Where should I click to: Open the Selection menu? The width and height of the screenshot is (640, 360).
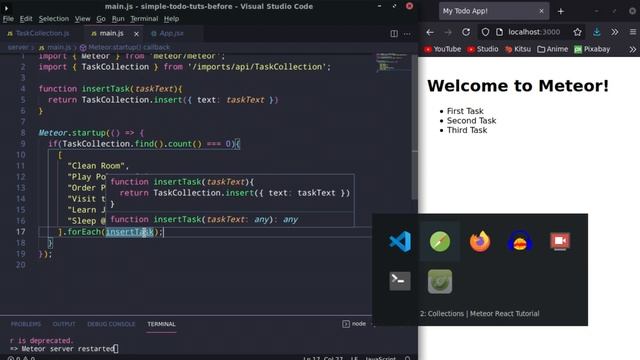tap(53, 19)
